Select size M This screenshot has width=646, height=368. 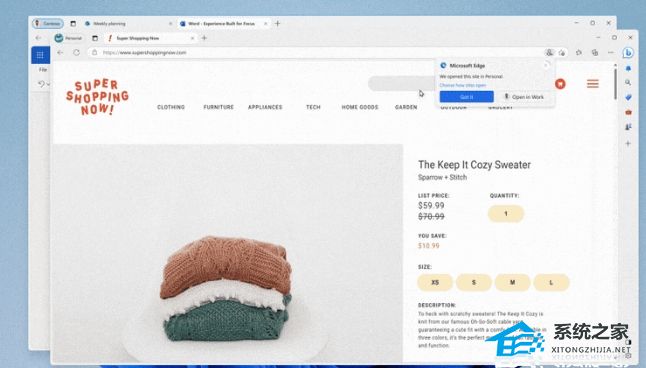coord(513,282)
